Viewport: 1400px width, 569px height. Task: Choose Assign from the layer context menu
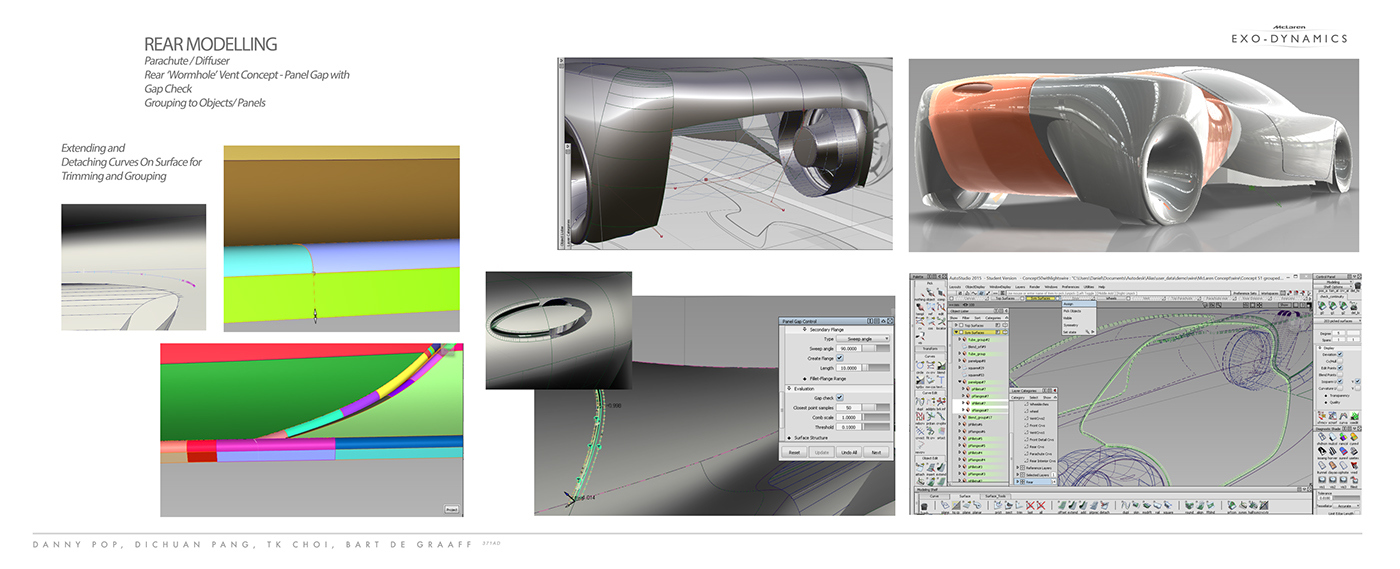coord(1079,304)
